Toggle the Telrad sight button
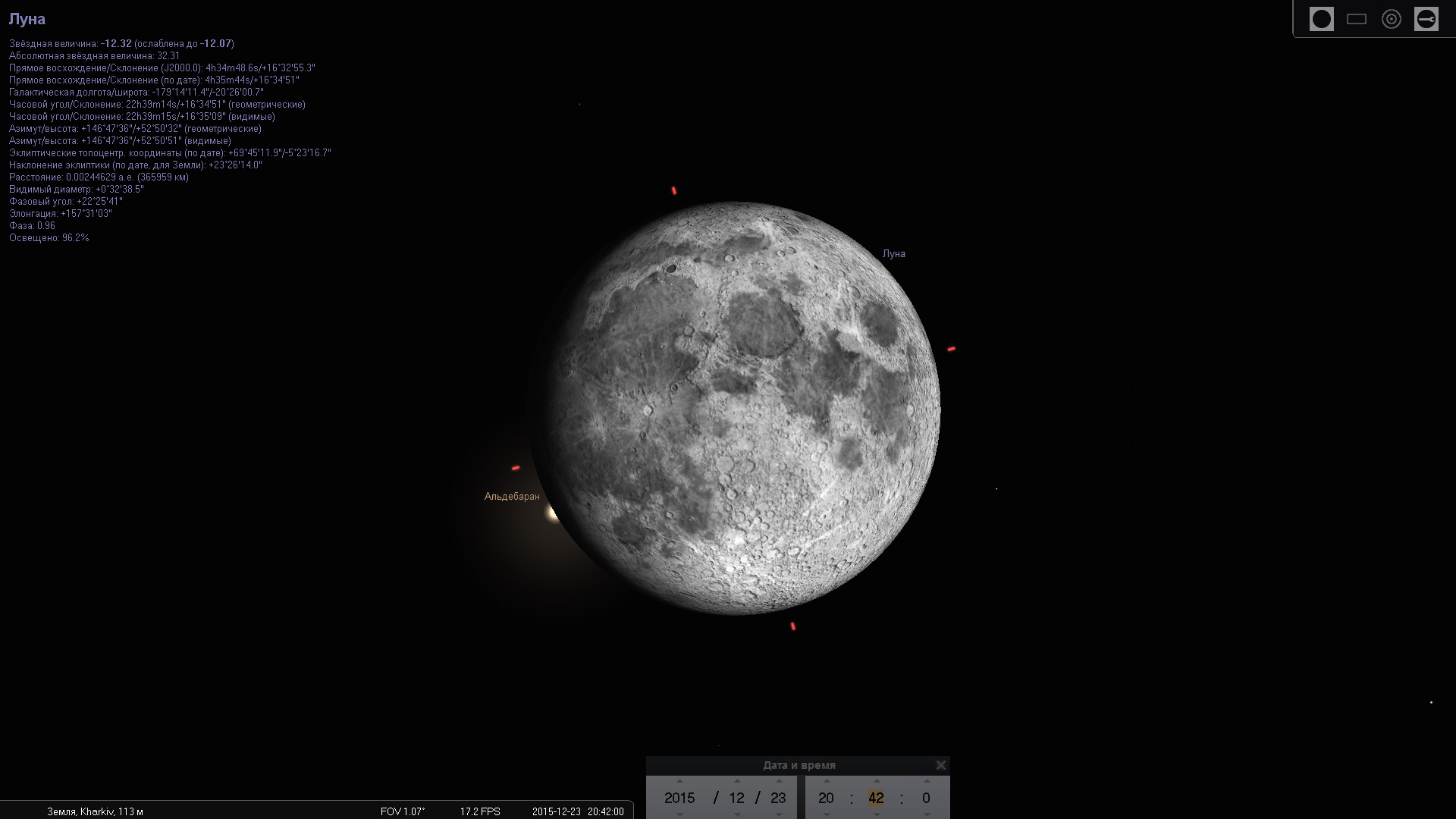Image resolution: width=1456 pixels, height=819 pixels. tap(1391, 19)
